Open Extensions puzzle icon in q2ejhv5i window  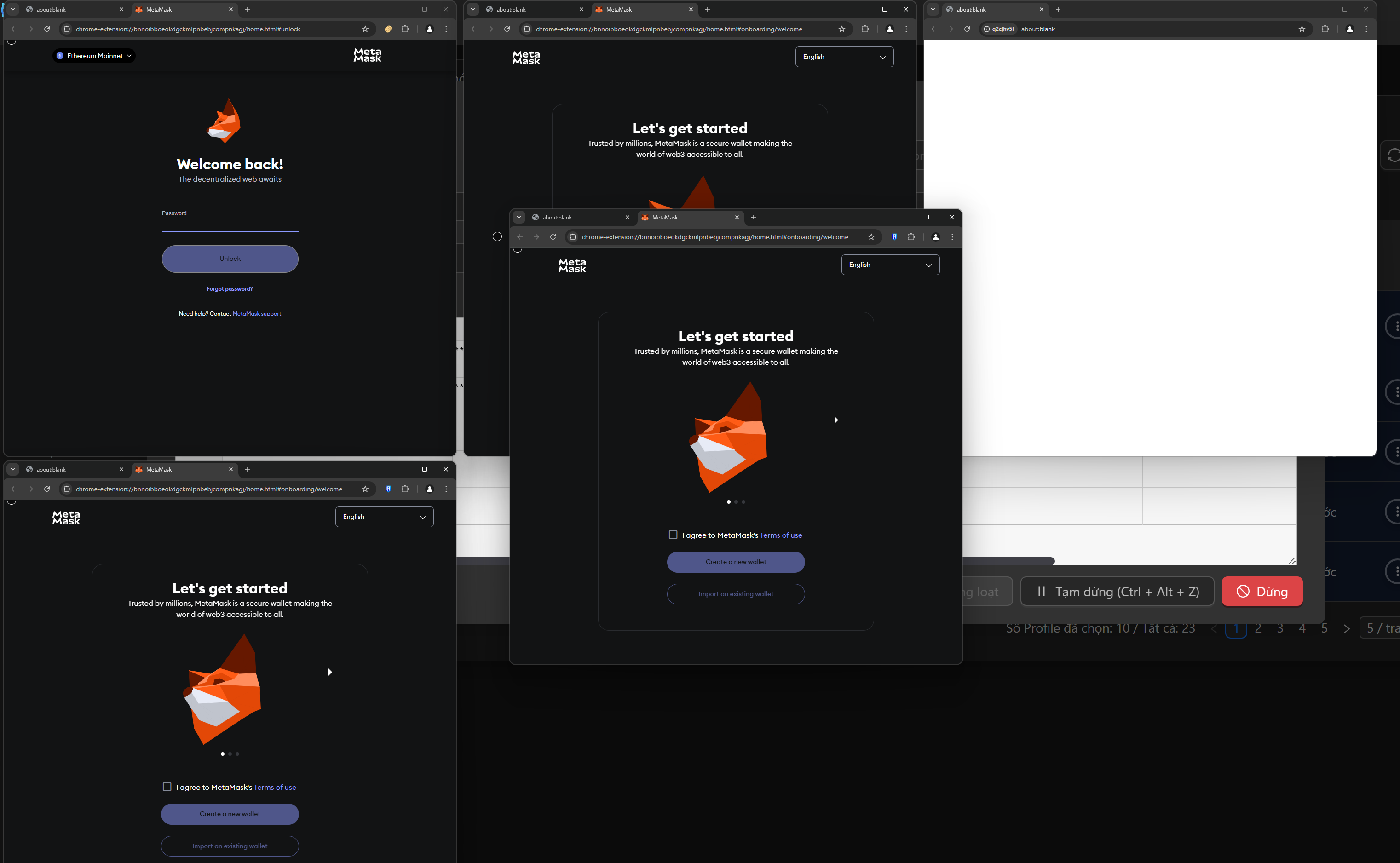1325,29
